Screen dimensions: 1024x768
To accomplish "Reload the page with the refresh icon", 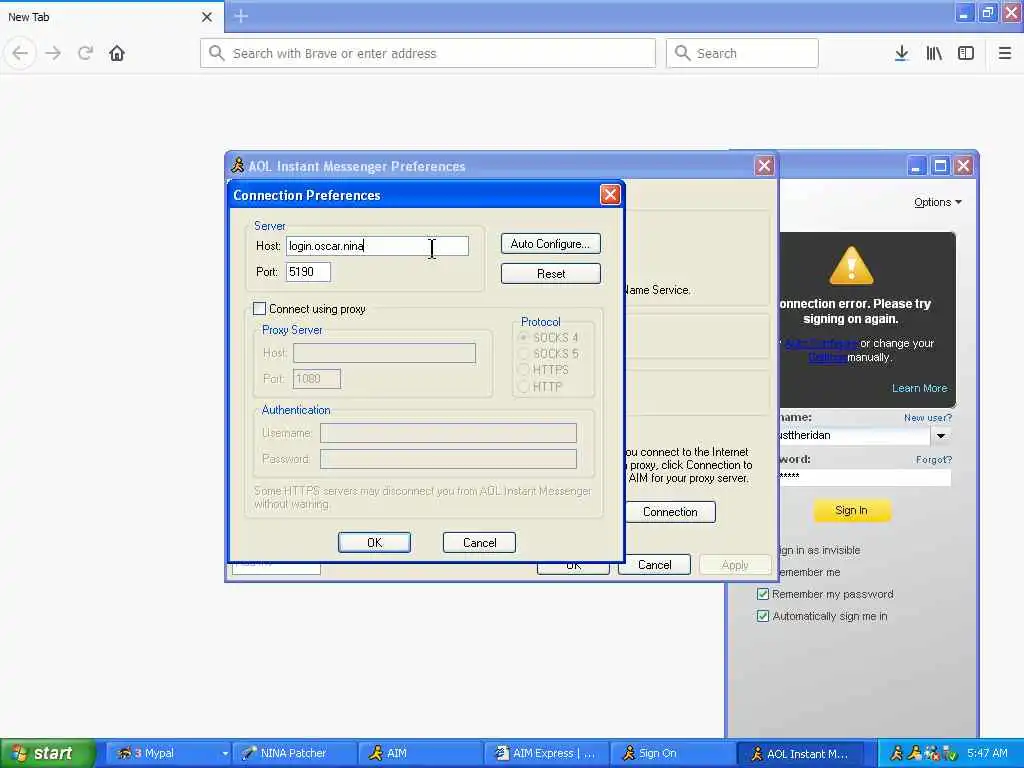I will [85, 53].
